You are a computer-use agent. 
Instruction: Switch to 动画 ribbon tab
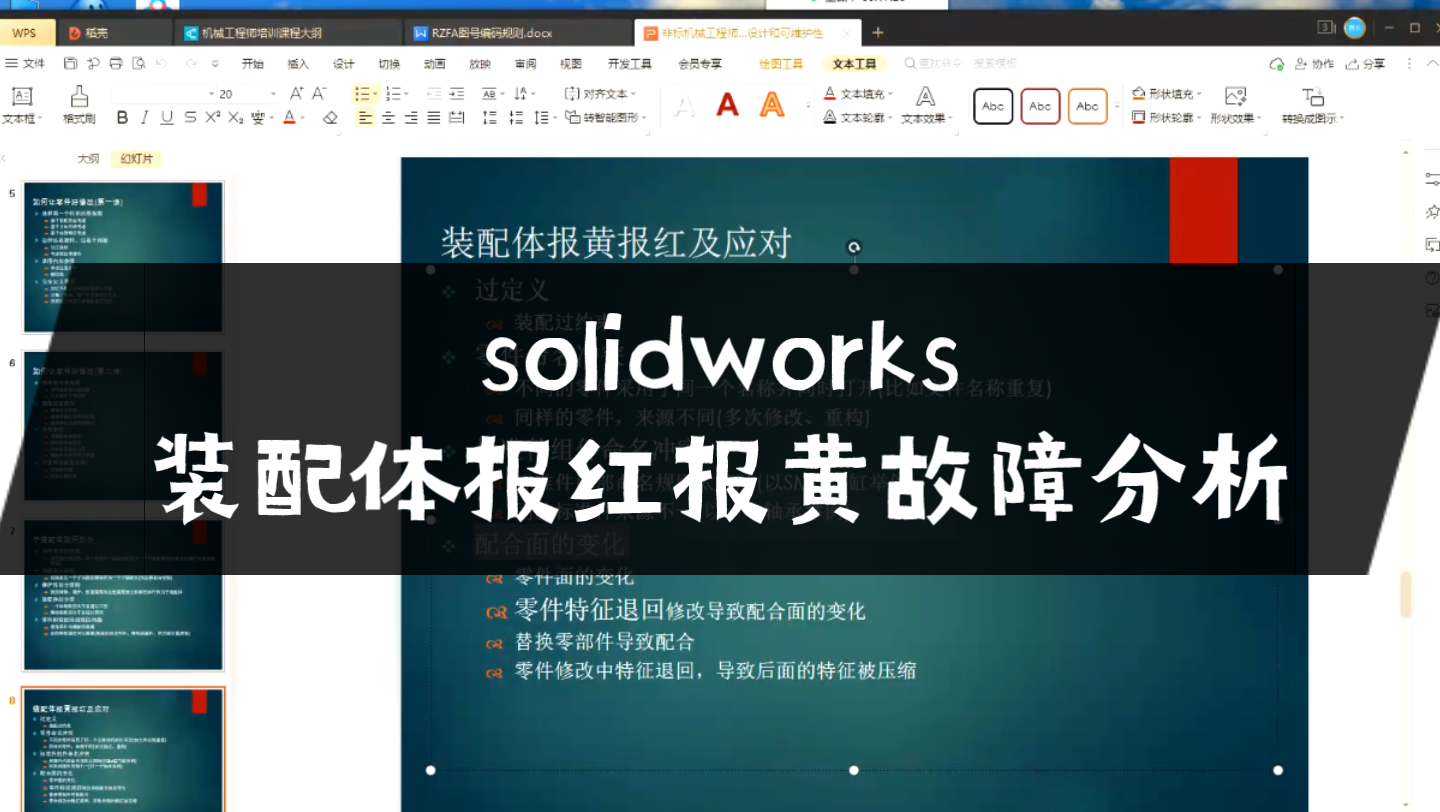(434, 64)
